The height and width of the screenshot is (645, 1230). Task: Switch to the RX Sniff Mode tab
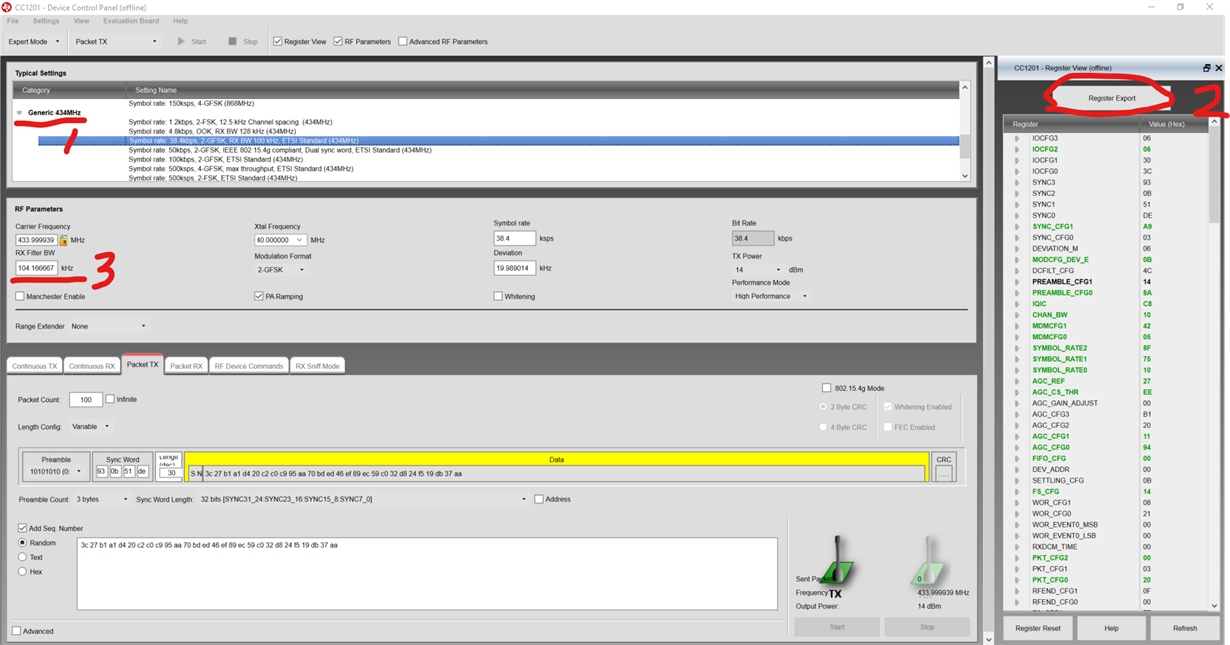tap(317, 366)
